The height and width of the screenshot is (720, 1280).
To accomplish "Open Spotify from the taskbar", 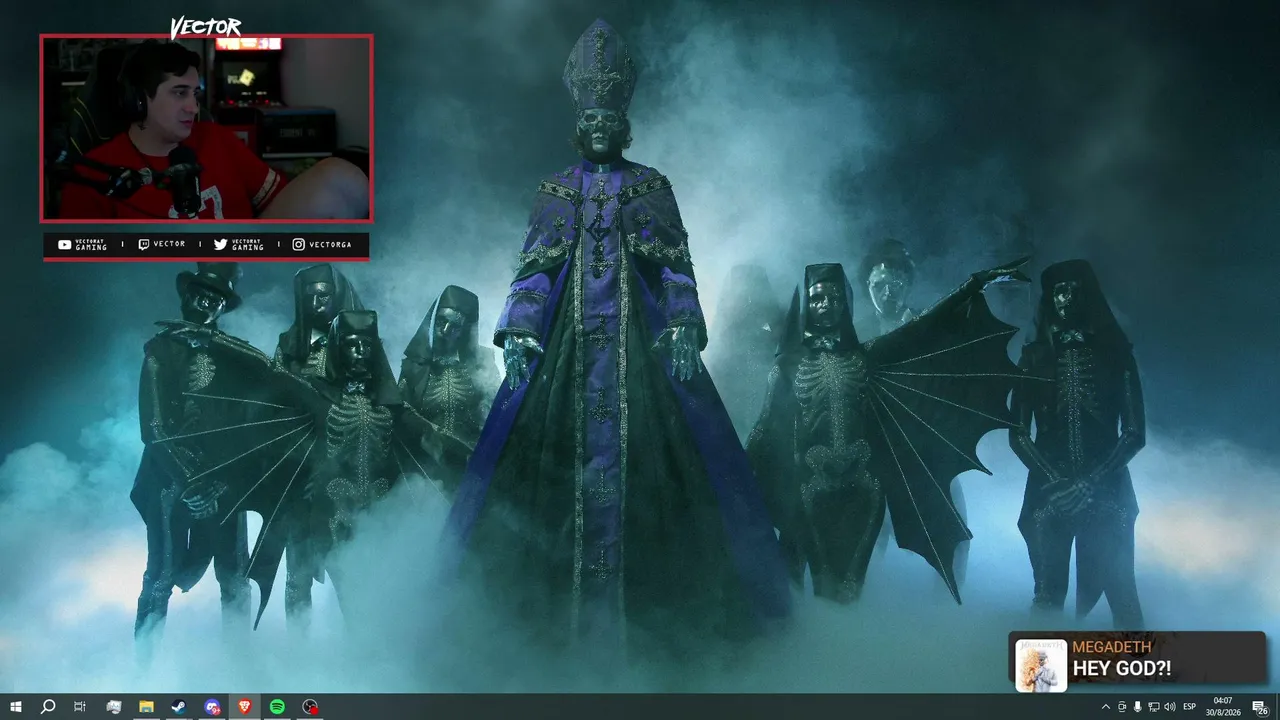I will [x=277, y=707].
